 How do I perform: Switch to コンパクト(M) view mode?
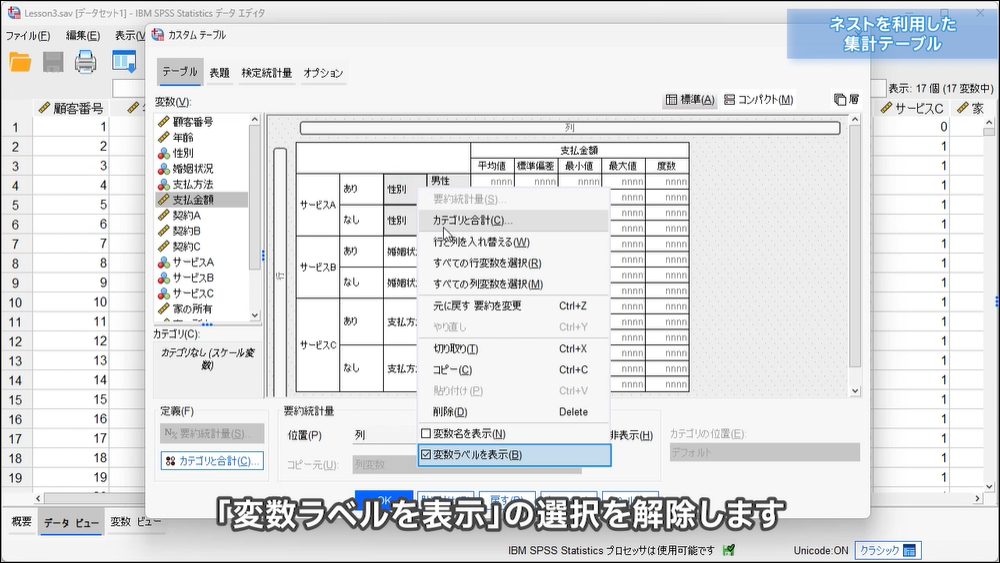coord(759,99)
